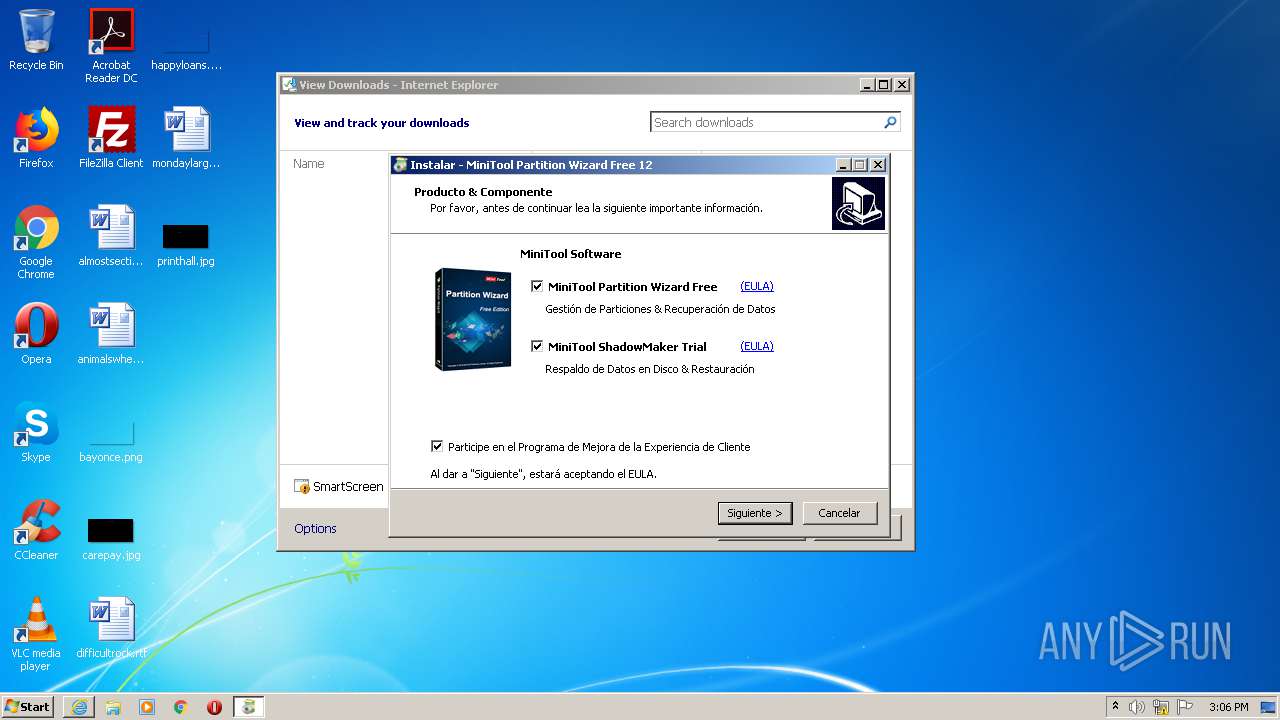Minimize the MiniTool installer window
1280x720 pixels.
[x=843, y=165]
